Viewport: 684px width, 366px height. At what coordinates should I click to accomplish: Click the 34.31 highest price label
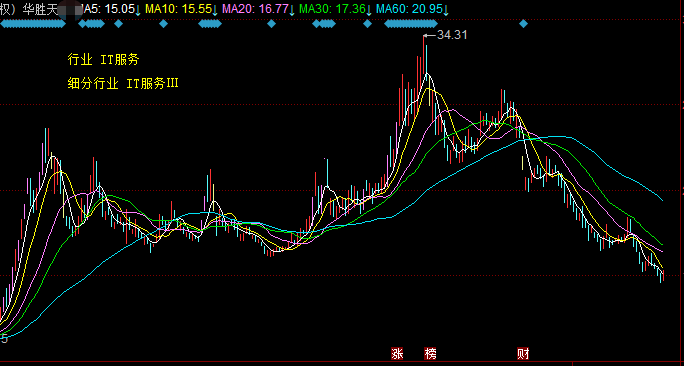click(452, 35)
